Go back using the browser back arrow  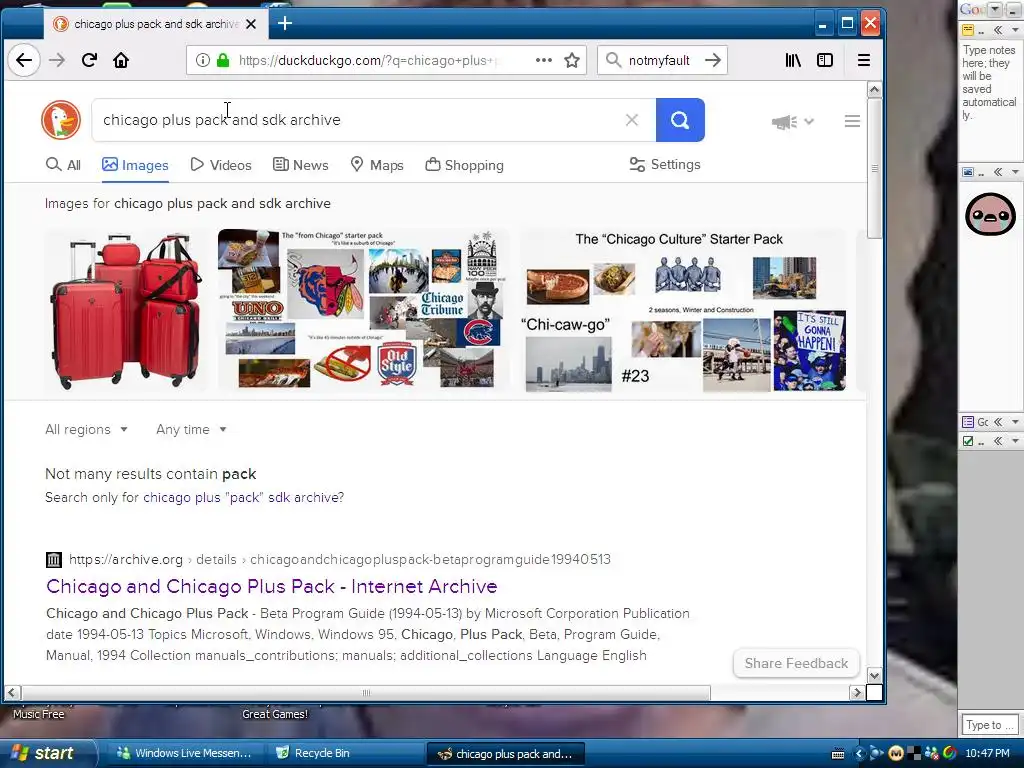pos(24,60)
